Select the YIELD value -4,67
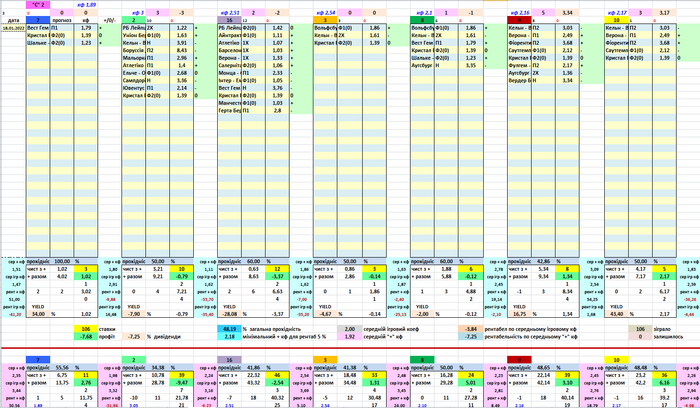The image size is (700, 408). tap(325, 314)
